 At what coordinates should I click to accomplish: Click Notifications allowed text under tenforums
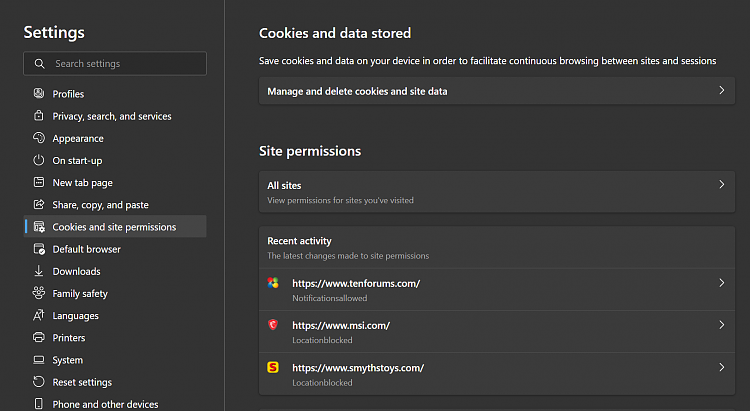tap(330, 298)
